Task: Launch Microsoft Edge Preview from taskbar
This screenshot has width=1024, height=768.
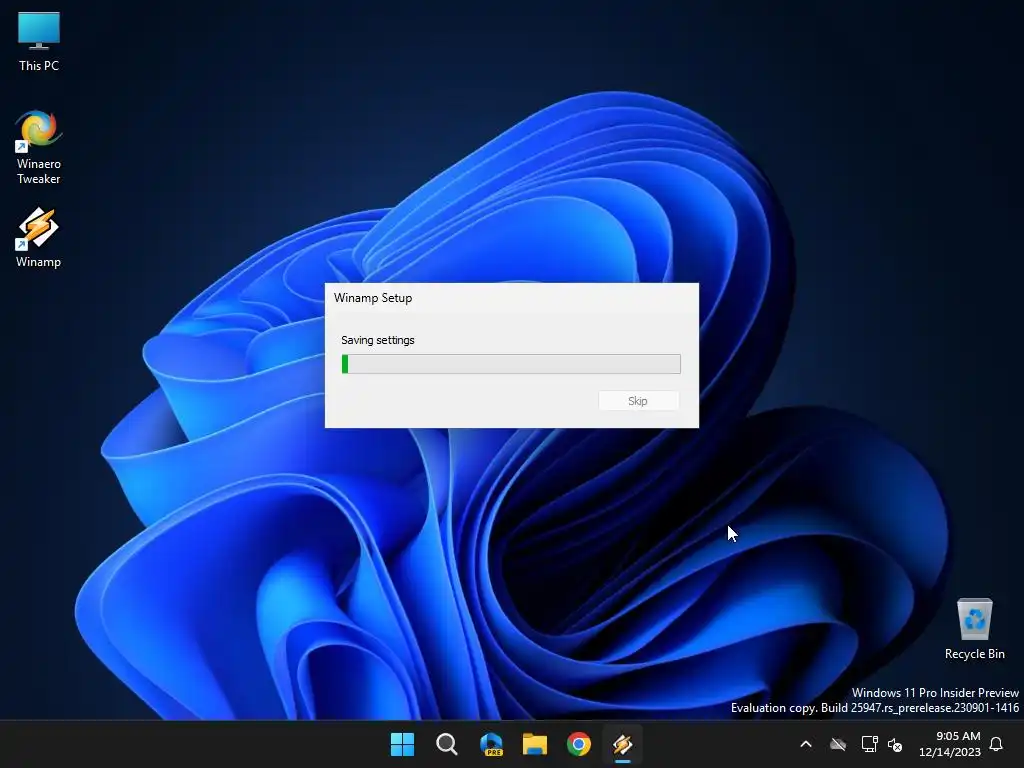Action: 490,744
